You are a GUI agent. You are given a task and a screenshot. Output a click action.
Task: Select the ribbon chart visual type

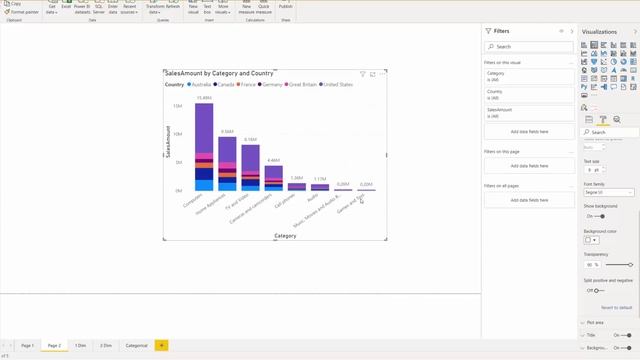633,53
